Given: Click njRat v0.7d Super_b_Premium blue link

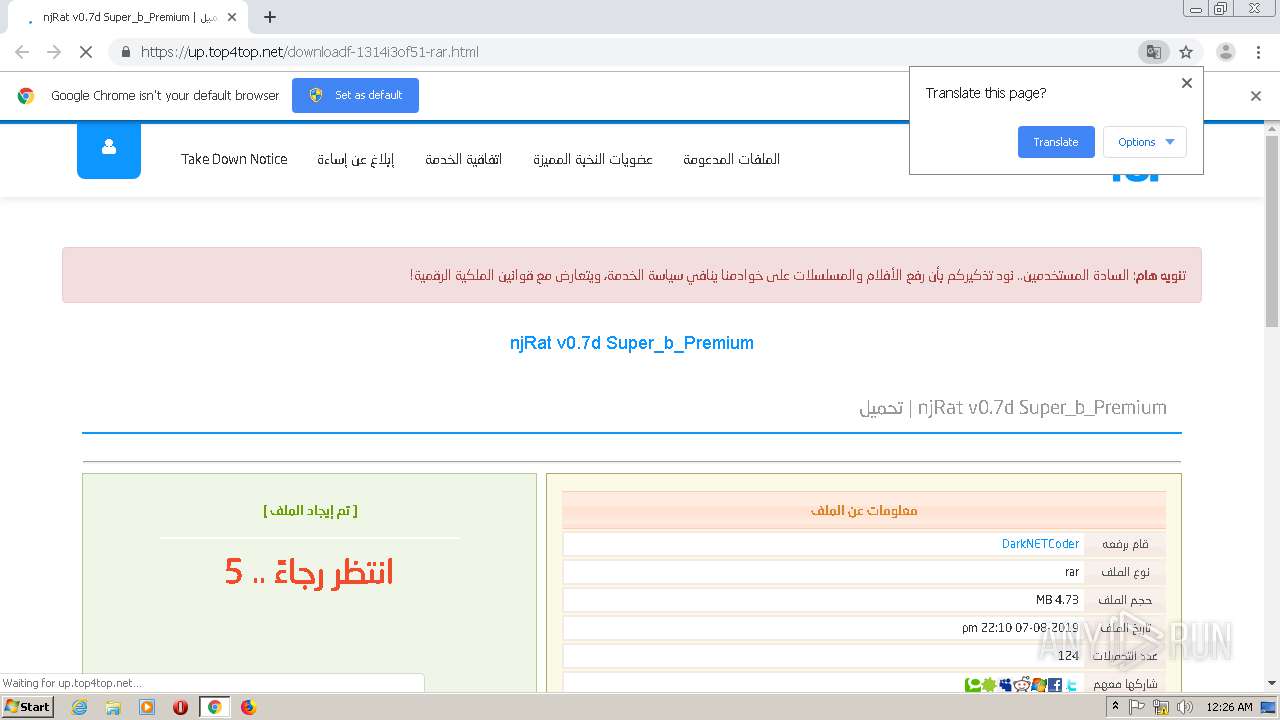Looking at the screenshot, I should [632, 343].
